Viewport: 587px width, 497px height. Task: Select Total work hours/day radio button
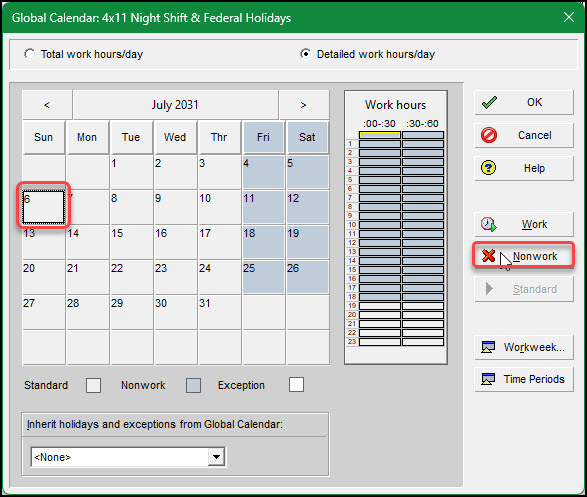point(30,54)
